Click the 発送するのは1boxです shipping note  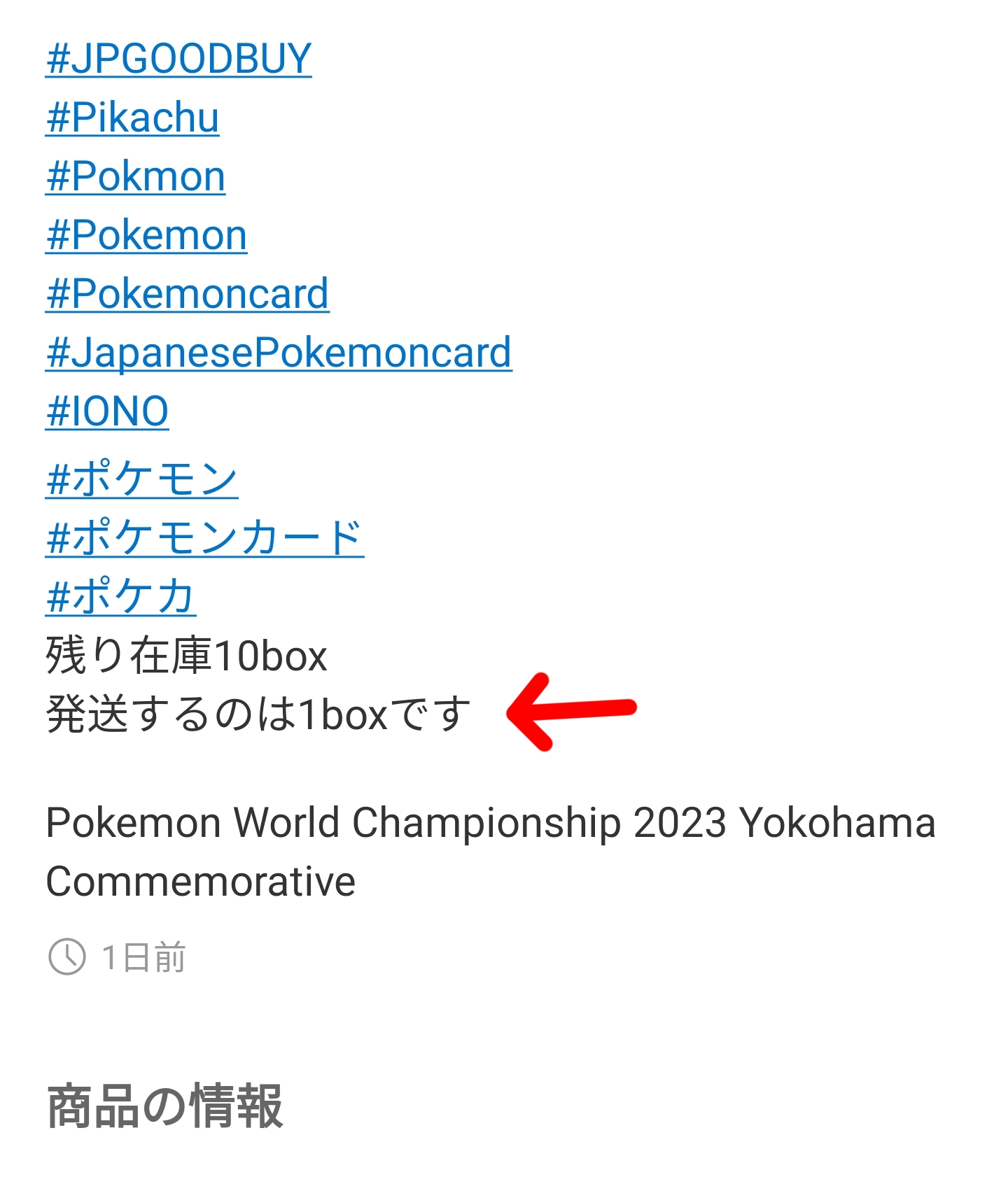pos(258,714)
